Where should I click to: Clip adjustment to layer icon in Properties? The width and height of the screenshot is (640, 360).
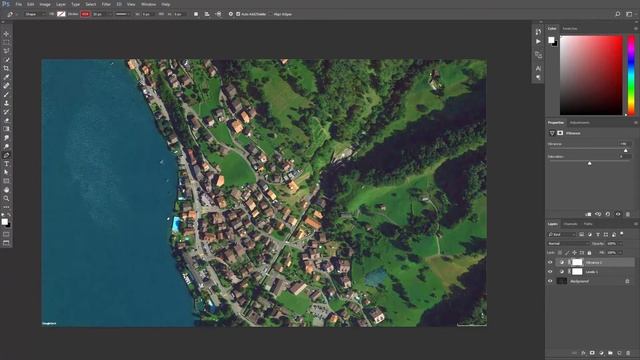[588, 214]
